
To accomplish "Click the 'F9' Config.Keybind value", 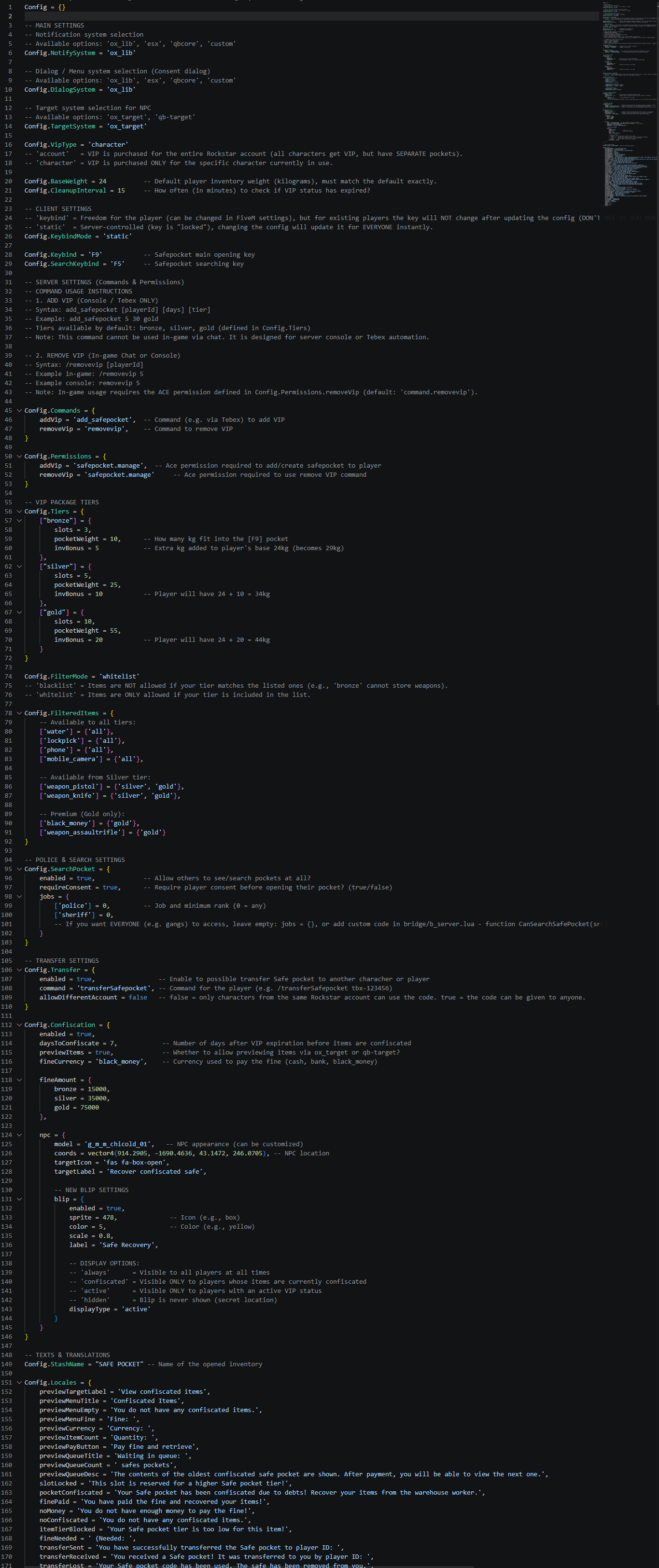I will pyautogui.click(x=95, y=255).
